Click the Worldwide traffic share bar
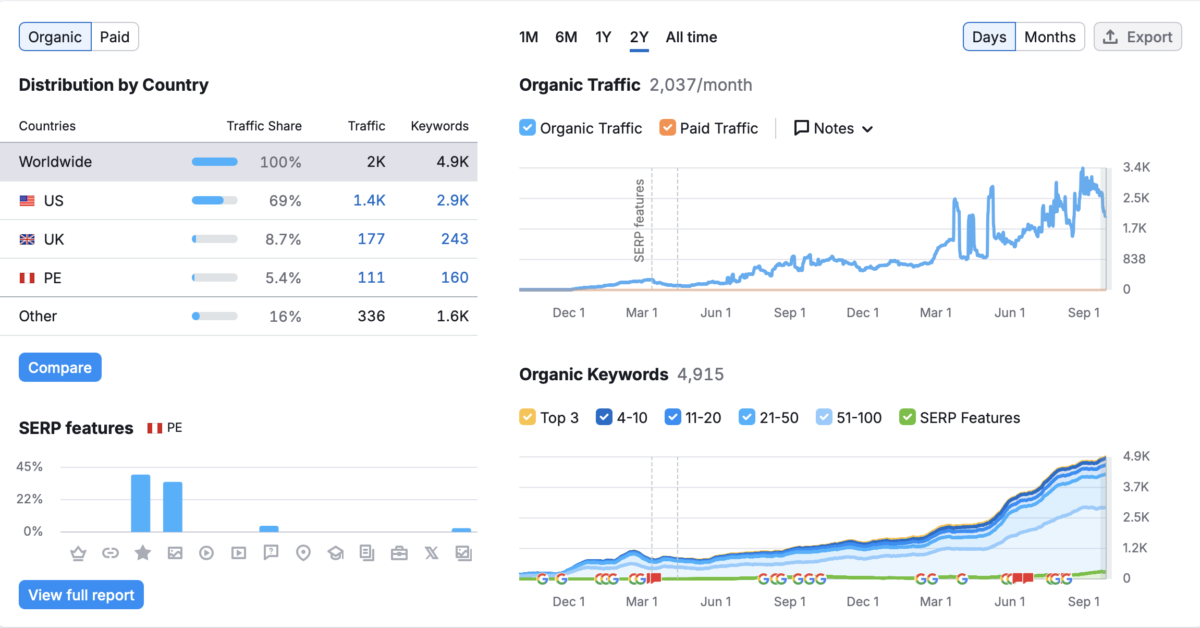Viewport: 1200px width, 628px height. click(x=215, y=162)
